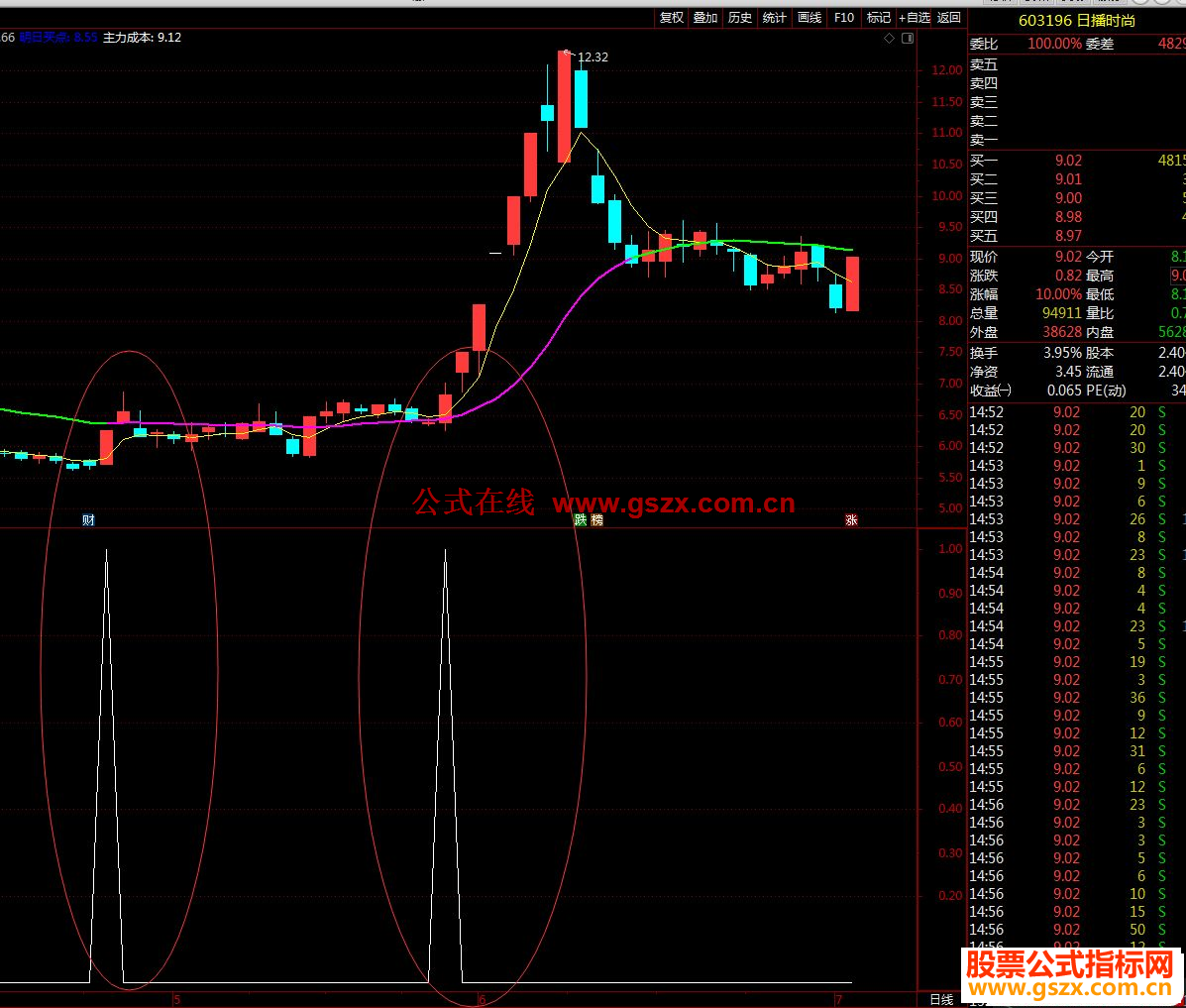This screenshot has height=1008, width=1186.
Task: Click the 卖二 ask row label
Action: (984, 121)
